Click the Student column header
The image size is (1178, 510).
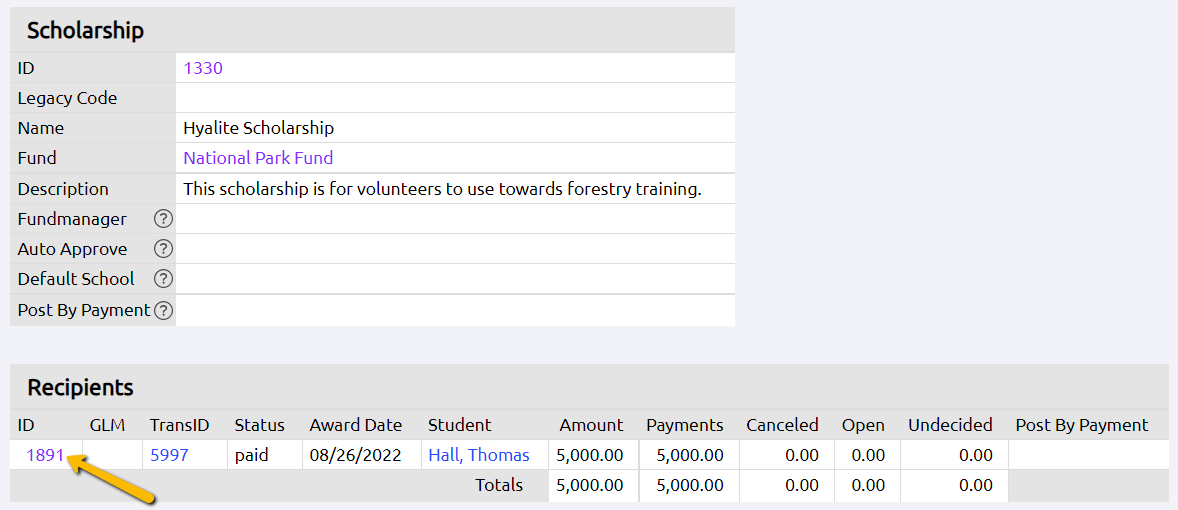click(459, 425)
